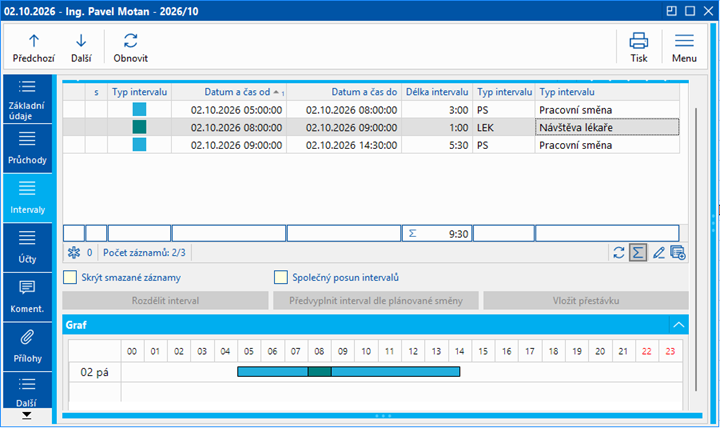
Task: Click the dark teal segment in graph
Action: pos(320,372)
